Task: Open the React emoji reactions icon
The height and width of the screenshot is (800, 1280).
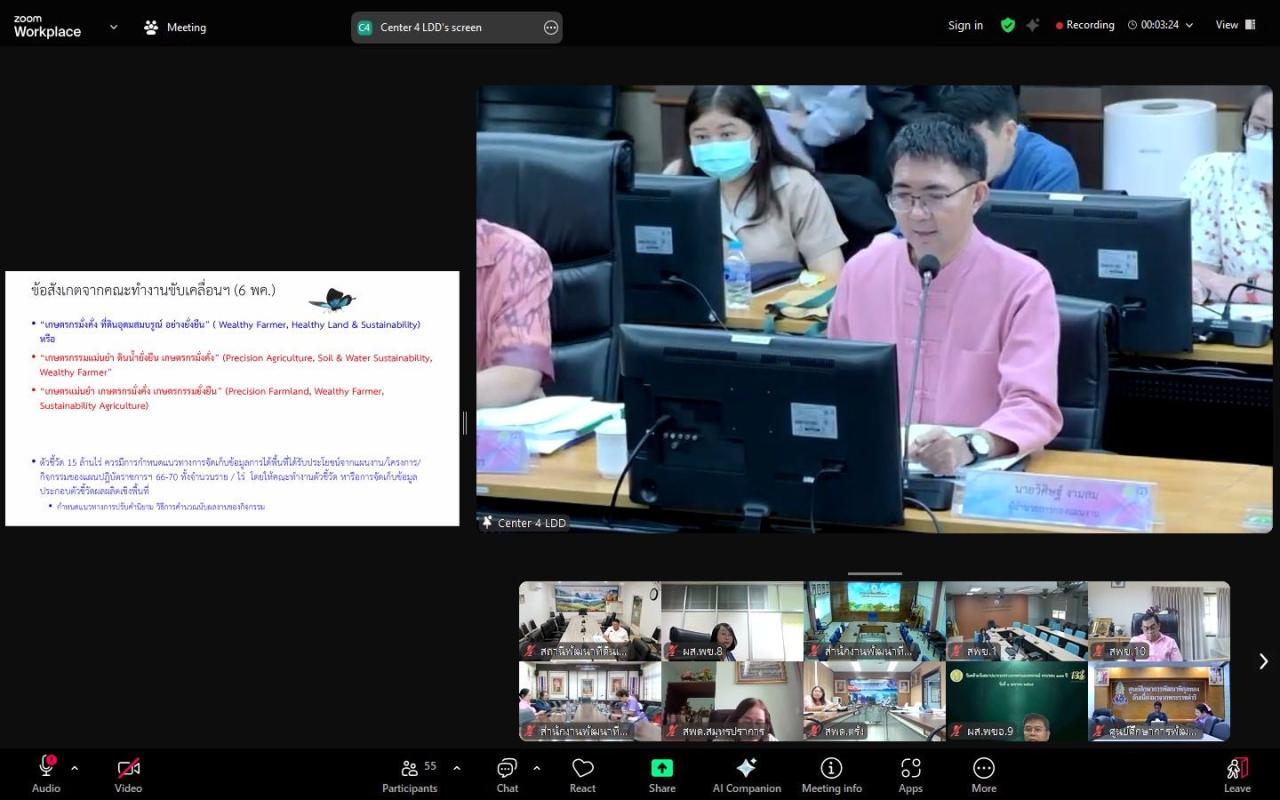Action: 582,768
